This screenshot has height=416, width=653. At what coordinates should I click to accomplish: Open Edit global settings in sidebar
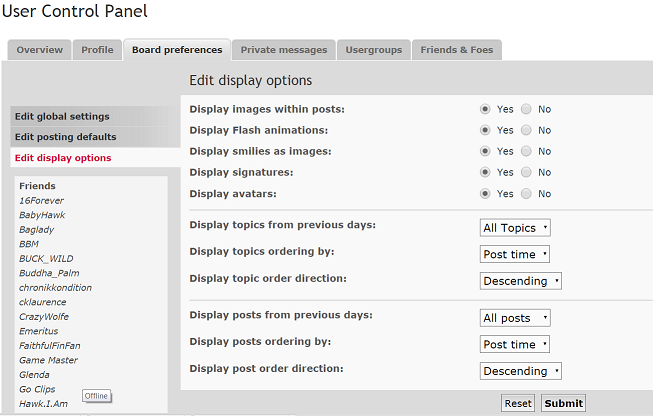(62, 116)
